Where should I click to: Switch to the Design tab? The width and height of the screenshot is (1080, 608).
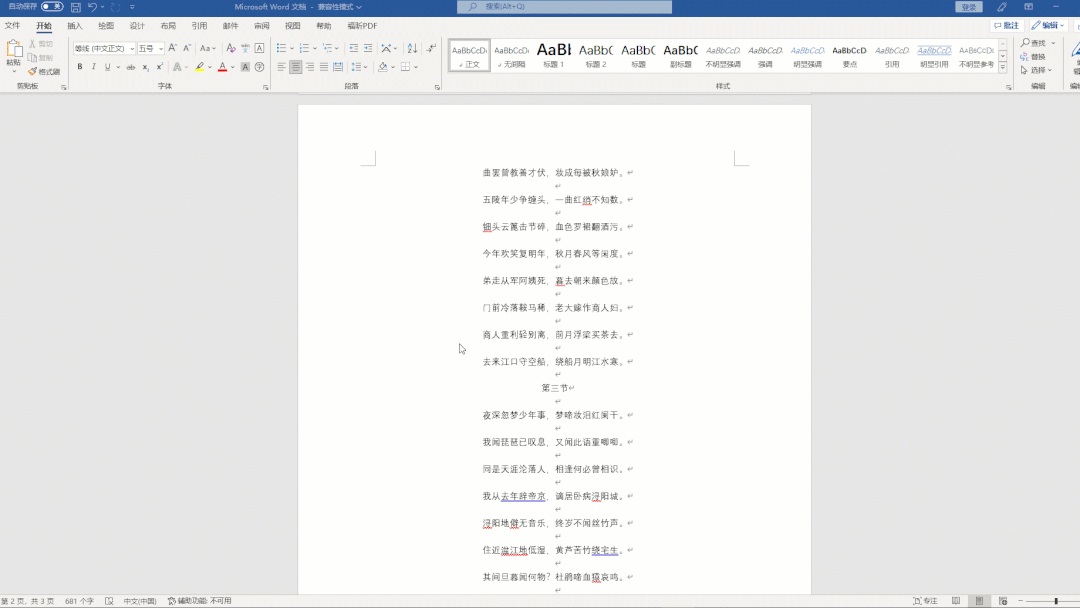pyautogui.click(x=137, y=26)
